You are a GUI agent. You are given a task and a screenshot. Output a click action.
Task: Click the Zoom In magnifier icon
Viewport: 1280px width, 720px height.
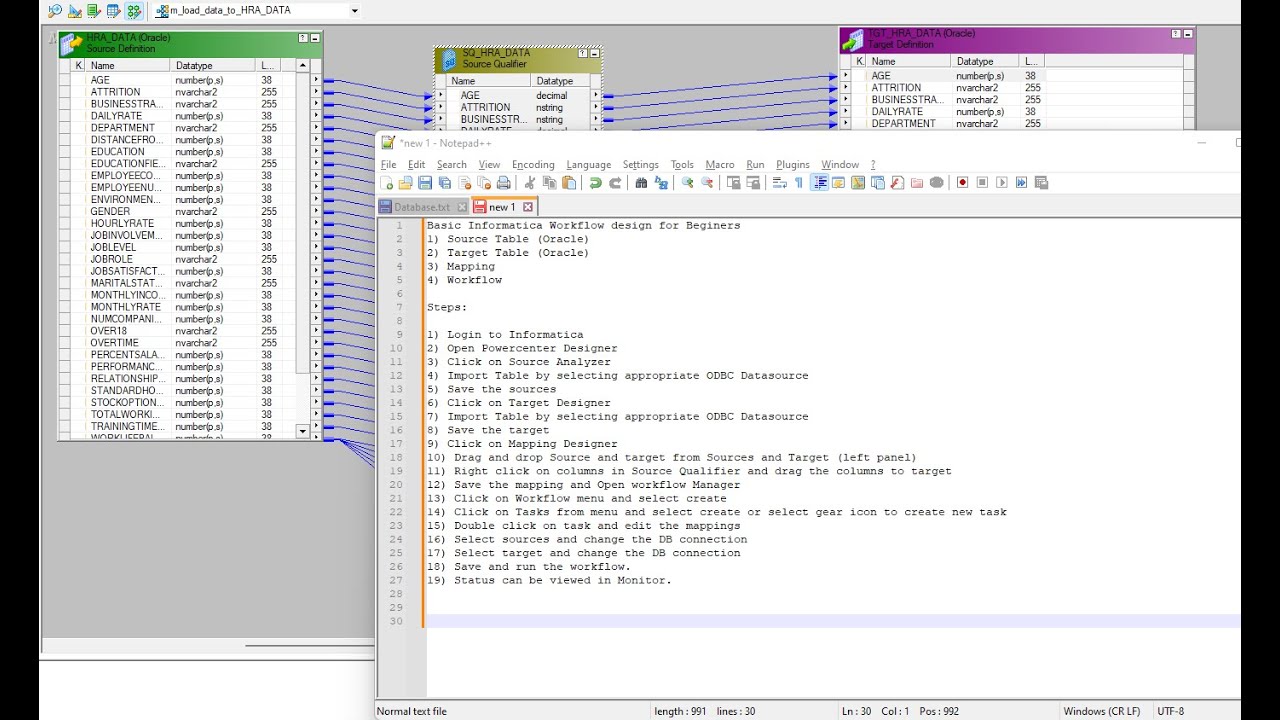(687, 183)
